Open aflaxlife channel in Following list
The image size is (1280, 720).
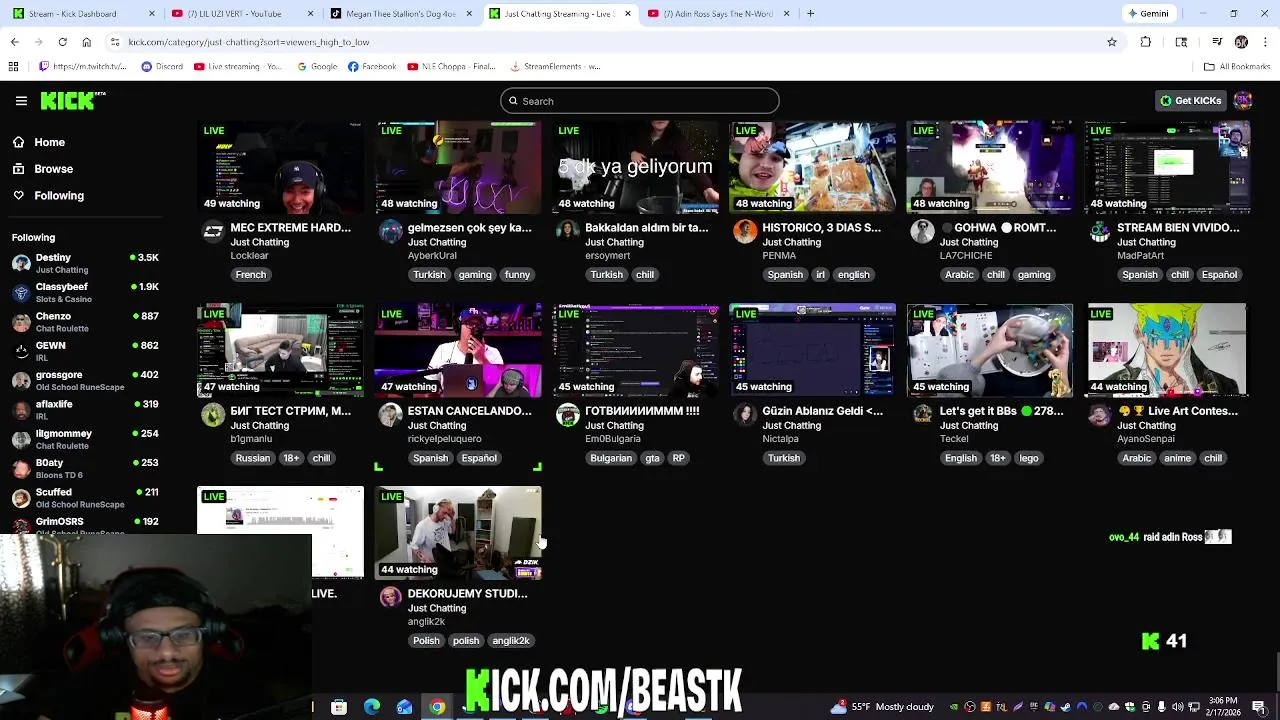point(85,410)
